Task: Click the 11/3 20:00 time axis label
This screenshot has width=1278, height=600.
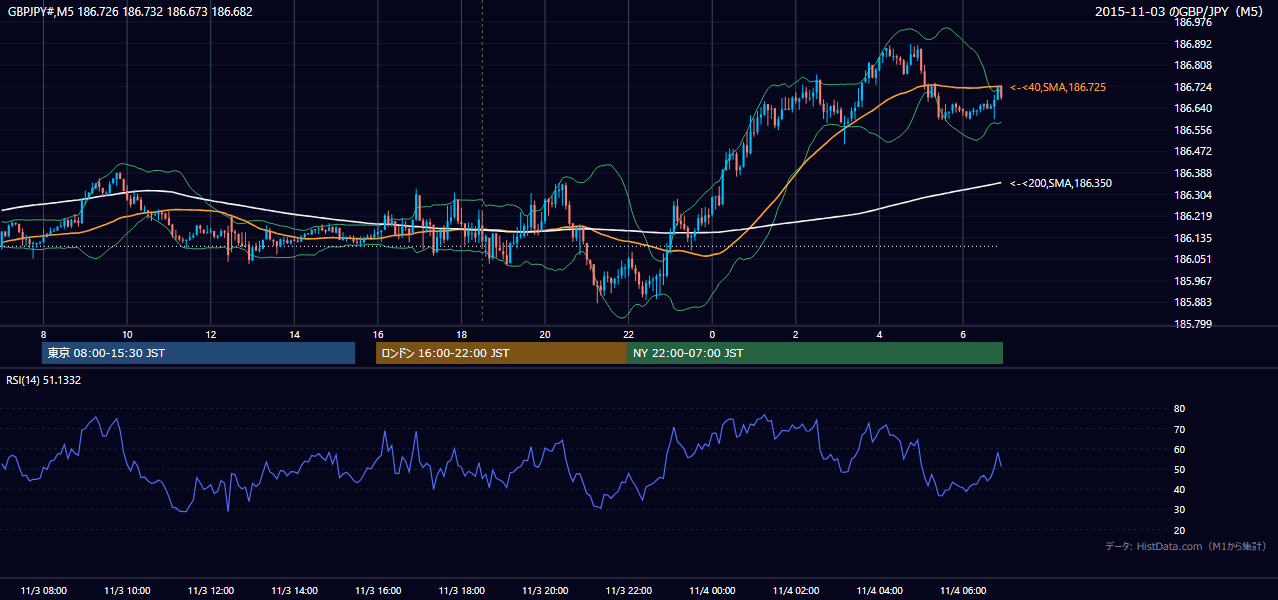Action: pyautogui.click(x=545, y=591)
